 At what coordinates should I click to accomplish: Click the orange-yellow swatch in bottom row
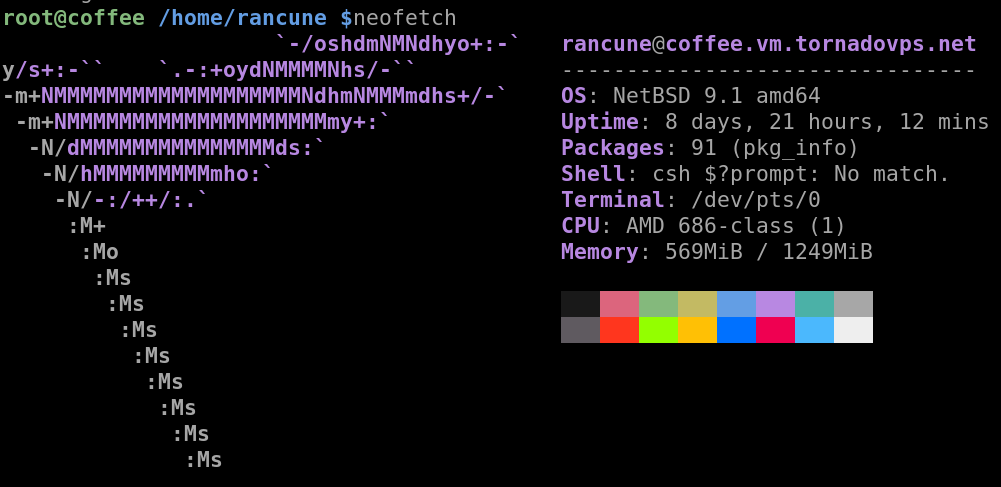697,330
